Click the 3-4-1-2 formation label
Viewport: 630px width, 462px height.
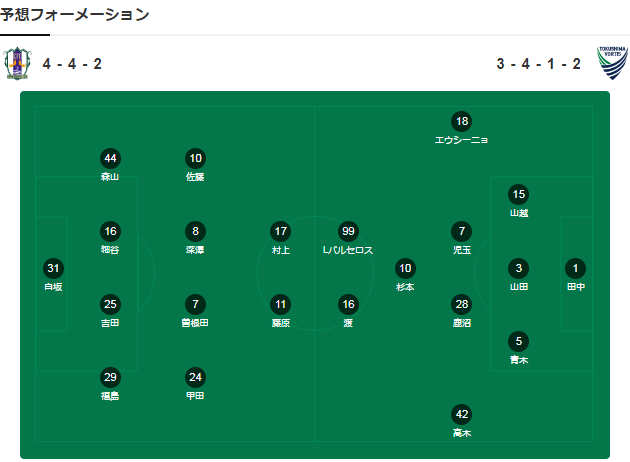coord(538,64)
